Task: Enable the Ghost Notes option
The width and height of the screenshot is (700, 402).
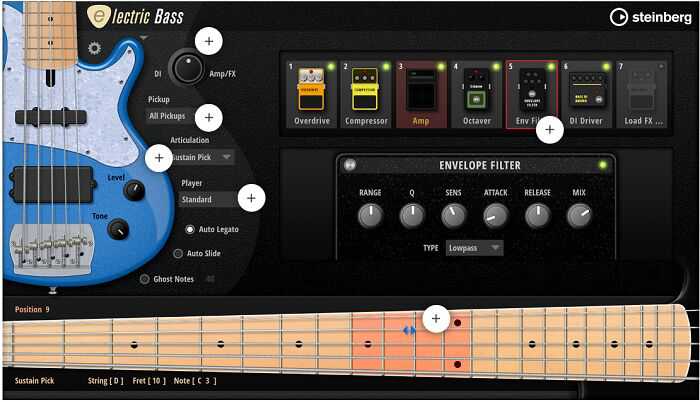Action: pyautogui.click(x=144, y=279)
